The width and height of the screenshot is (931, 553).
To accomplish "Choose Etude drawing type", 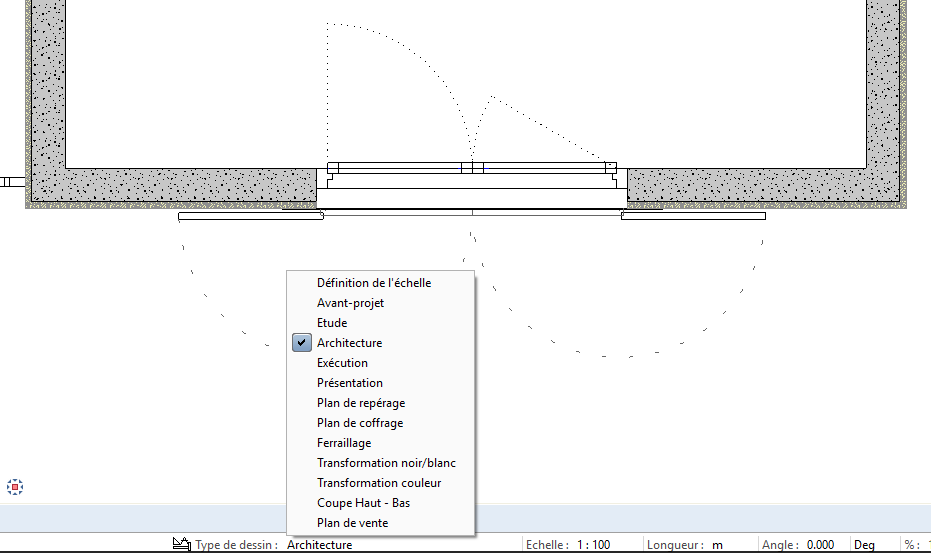I will 380,323.
